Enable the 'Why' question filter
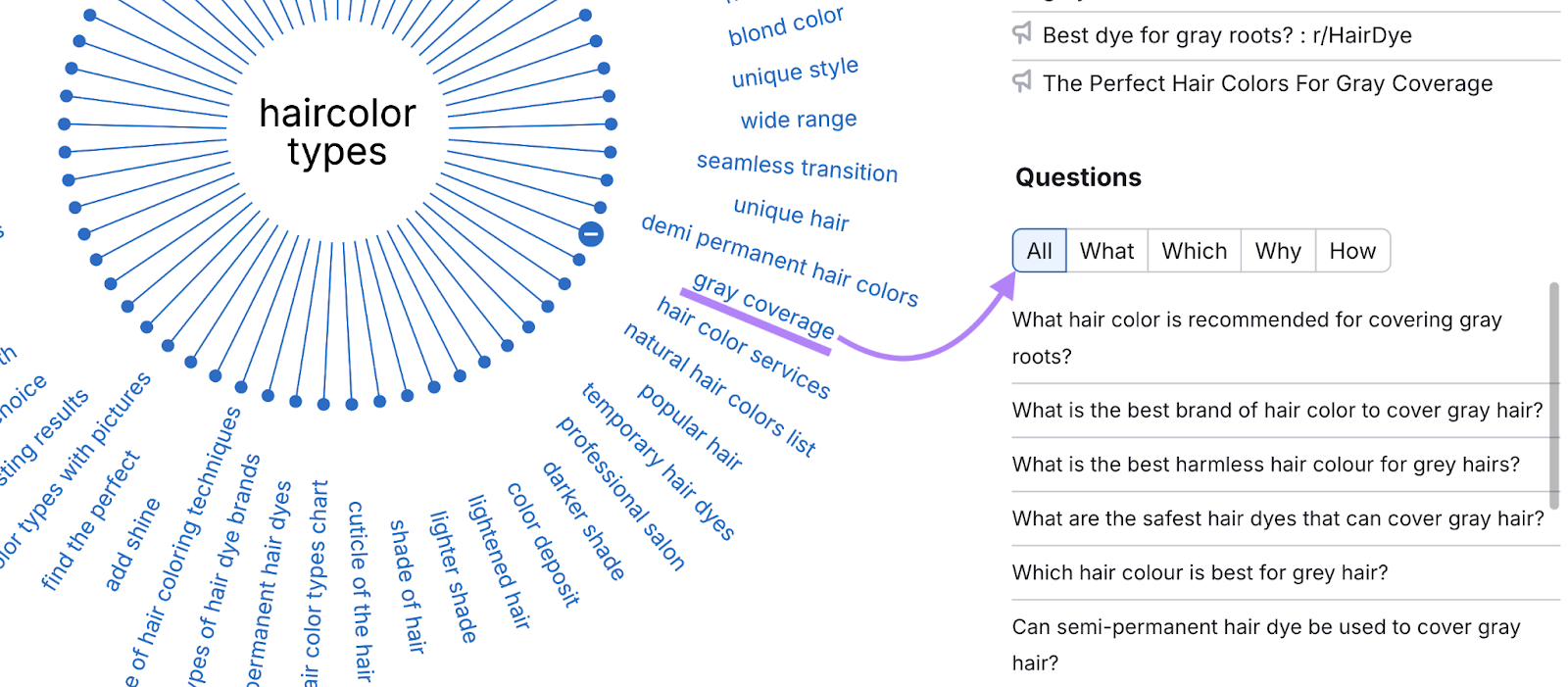This screenshot has height=687, width=1568. (1277, 251)
